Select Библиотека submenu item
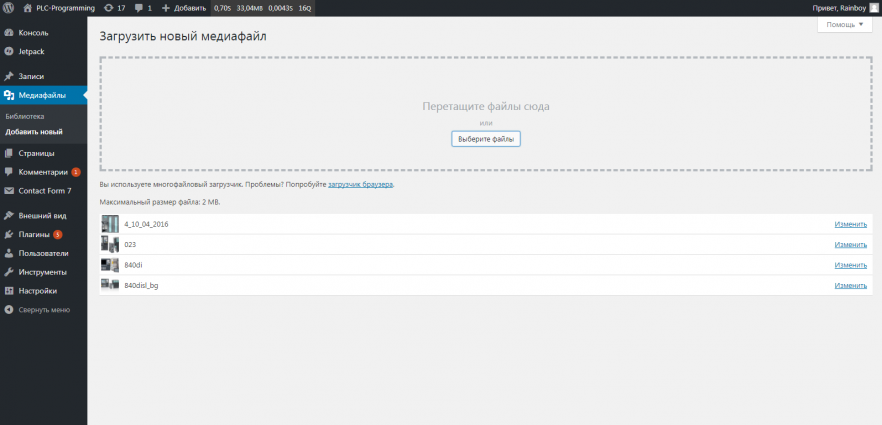882x425 pixels. coord(25,116)
